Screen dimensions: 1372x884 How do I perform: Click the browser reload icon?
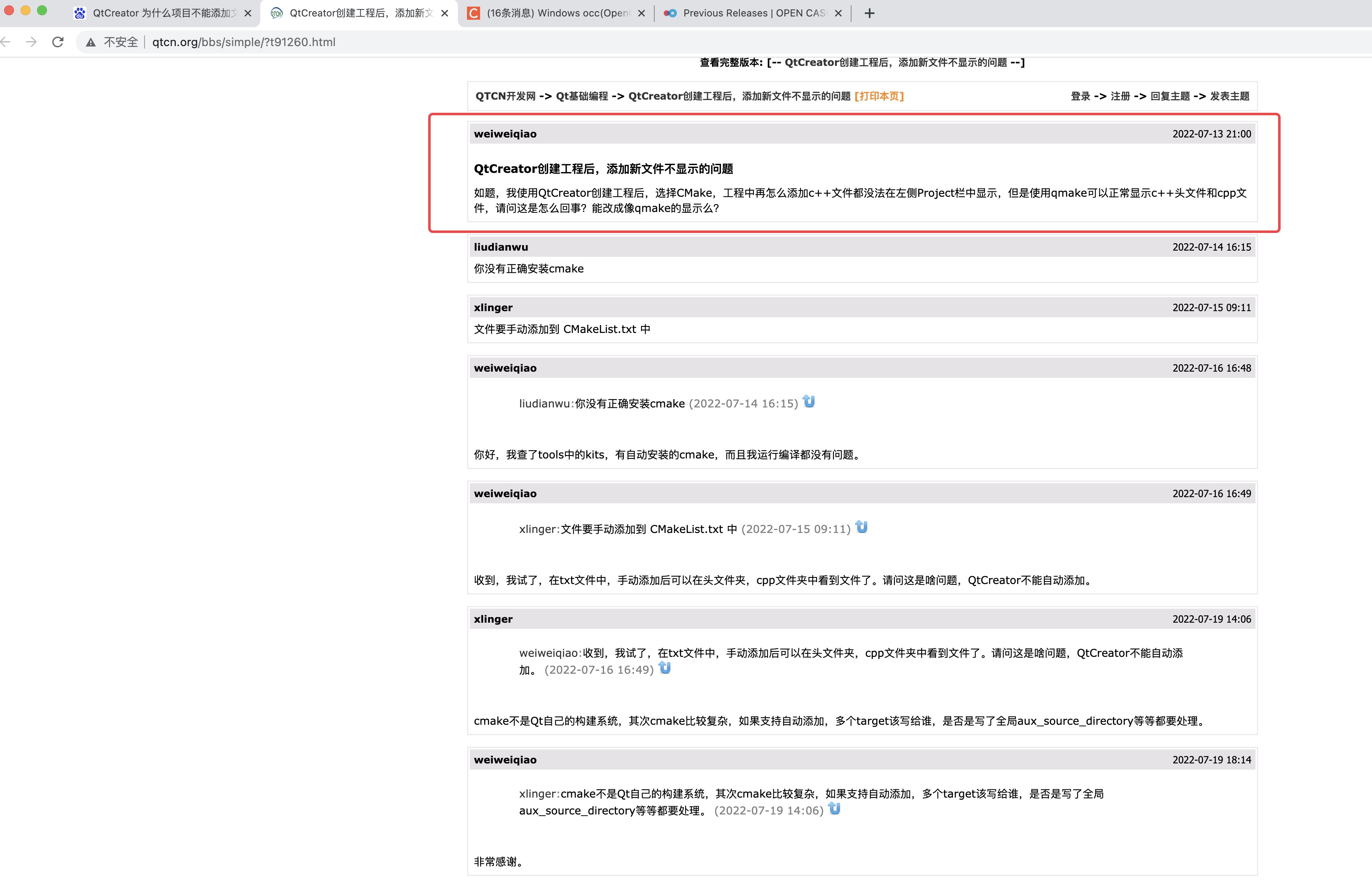point(57,42)
